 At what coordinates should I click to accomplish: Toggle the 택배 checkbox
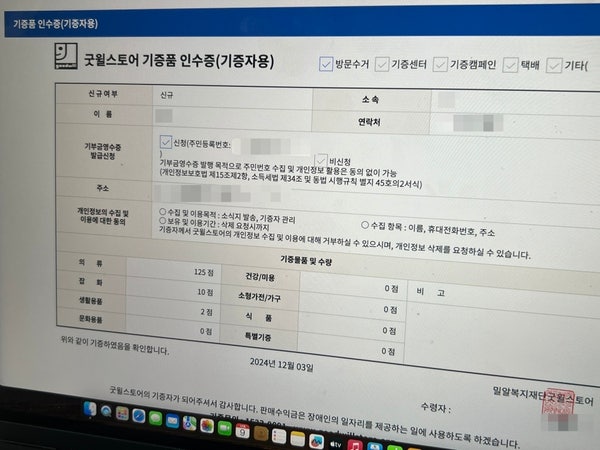coord(510,65)
